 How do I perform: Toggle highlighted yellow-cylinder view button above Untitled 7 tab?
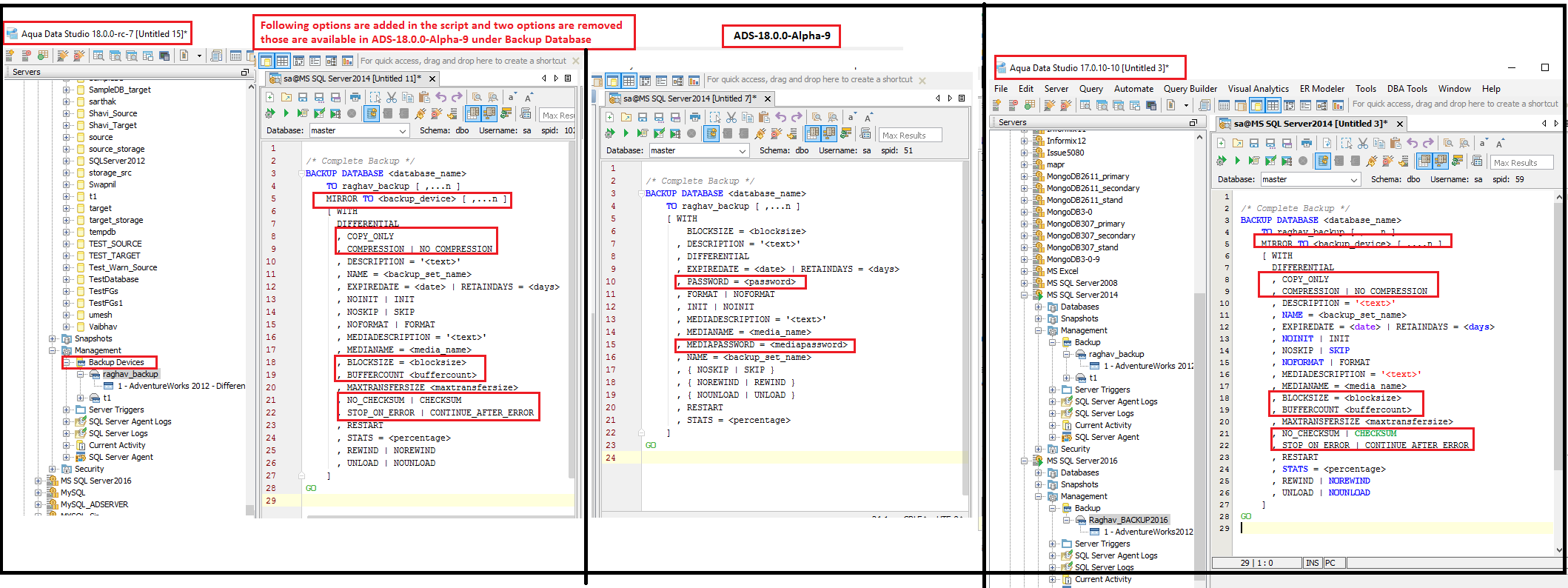[x=612, y=81]
